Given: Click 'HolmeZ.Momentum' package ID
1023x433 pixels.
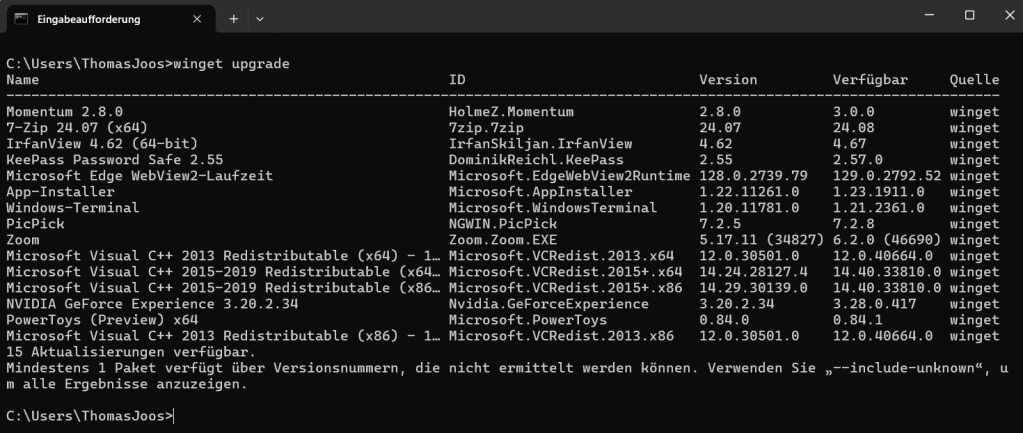Looking at the screenshot, I should click(x=512, y=112).
